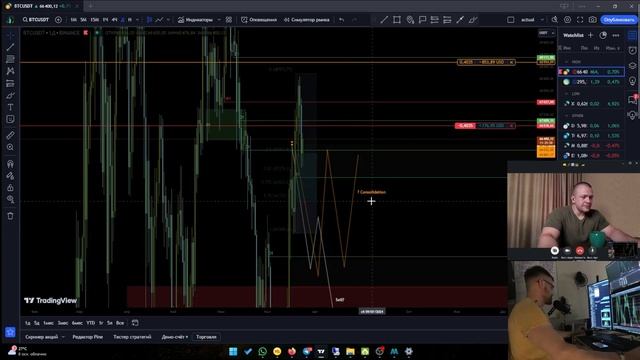Select watchlist row with price 66.40
This screenshot has width=640, height=360.
point(591,72)
